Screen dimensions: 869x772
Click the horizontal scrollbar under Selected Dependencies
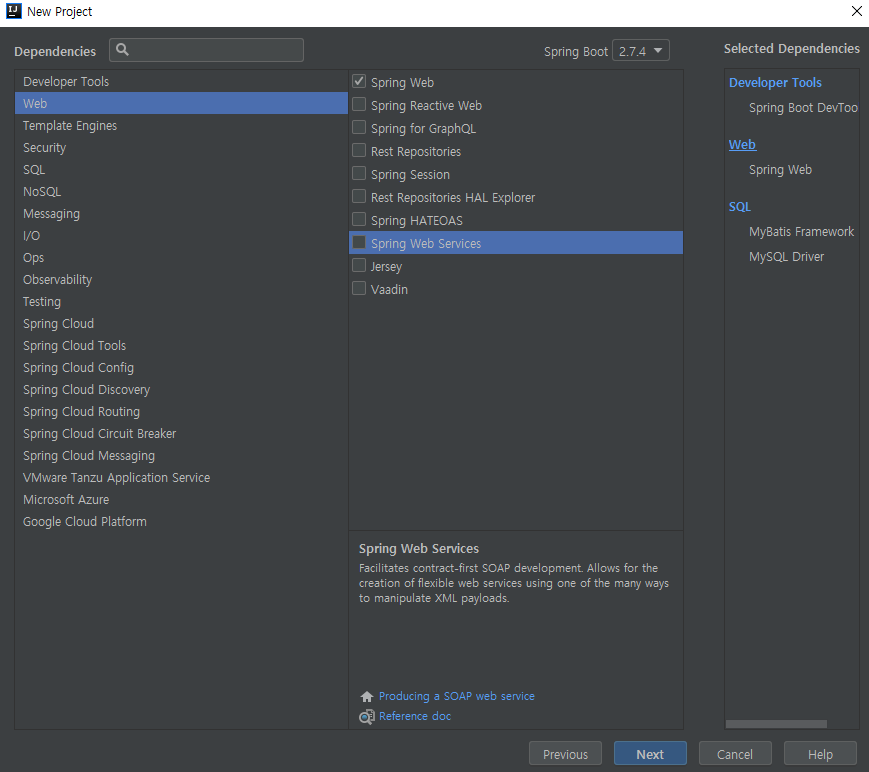(776, 724)
